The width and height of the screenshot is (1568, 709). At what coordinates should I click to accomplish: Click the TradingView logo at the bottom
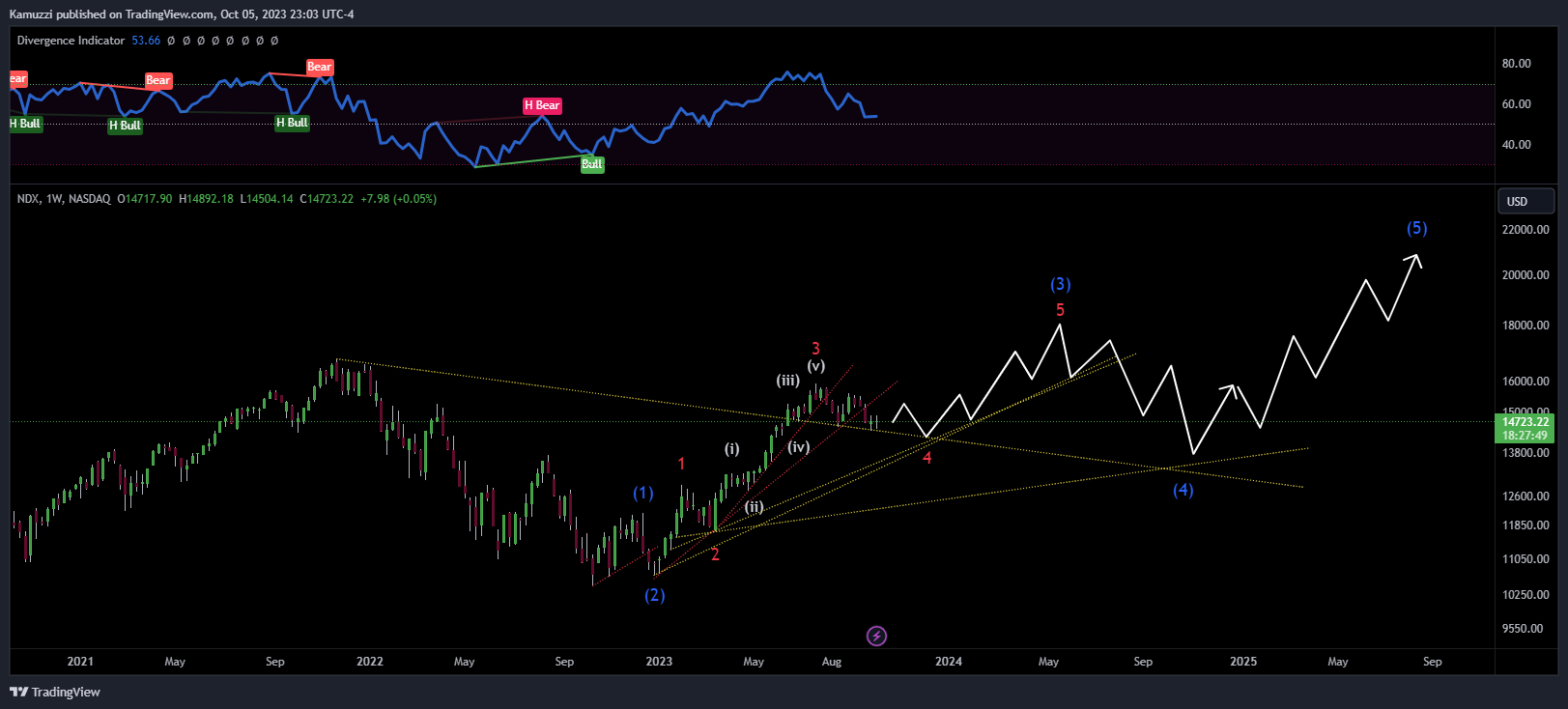[x=55, y=692]
